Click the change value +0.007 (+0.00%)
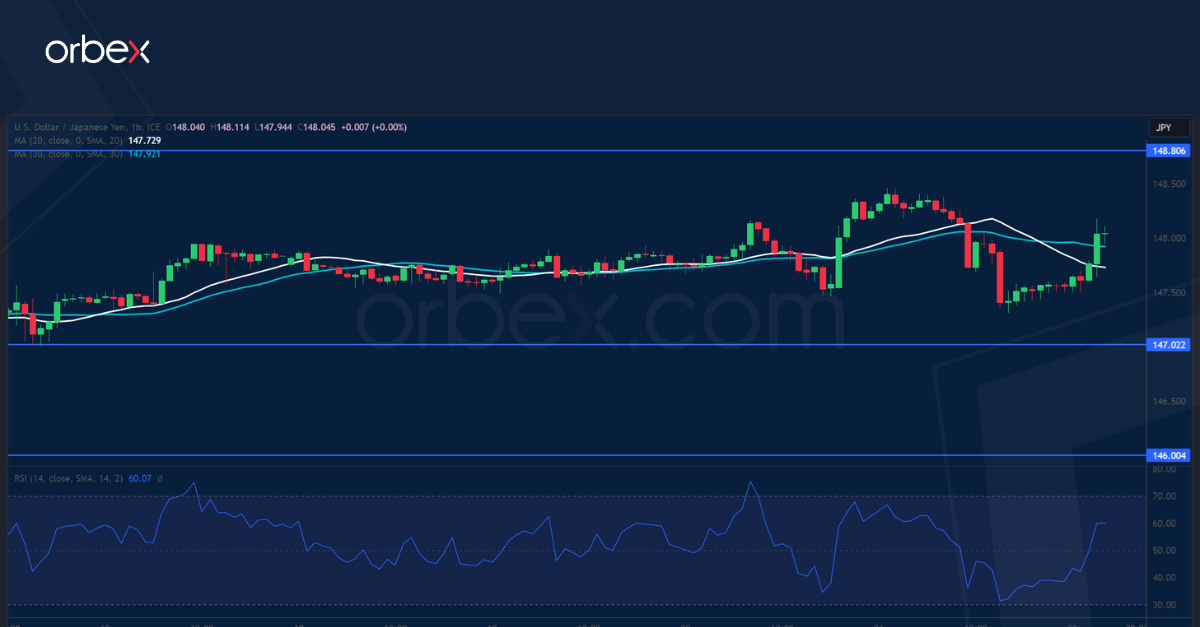Viewport: 1200px width, 627px height. (374, 127)
